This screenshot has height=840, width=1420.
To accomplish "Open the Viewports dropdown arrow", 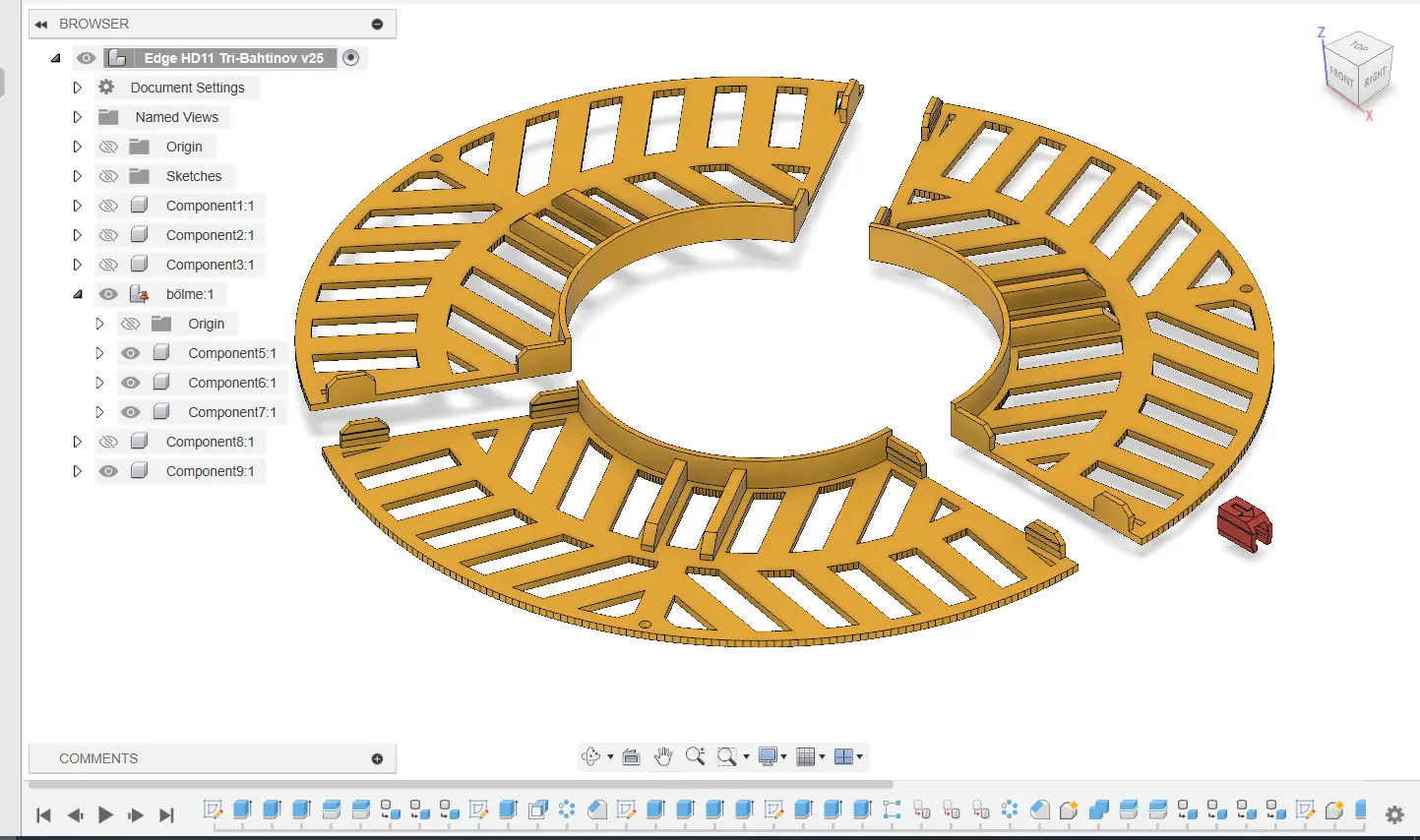I will click(860, 756).
